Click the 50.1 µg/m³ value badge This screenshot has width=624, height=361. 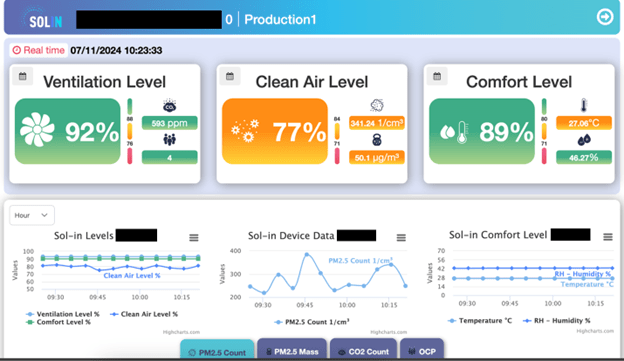(x=377, y=157)
